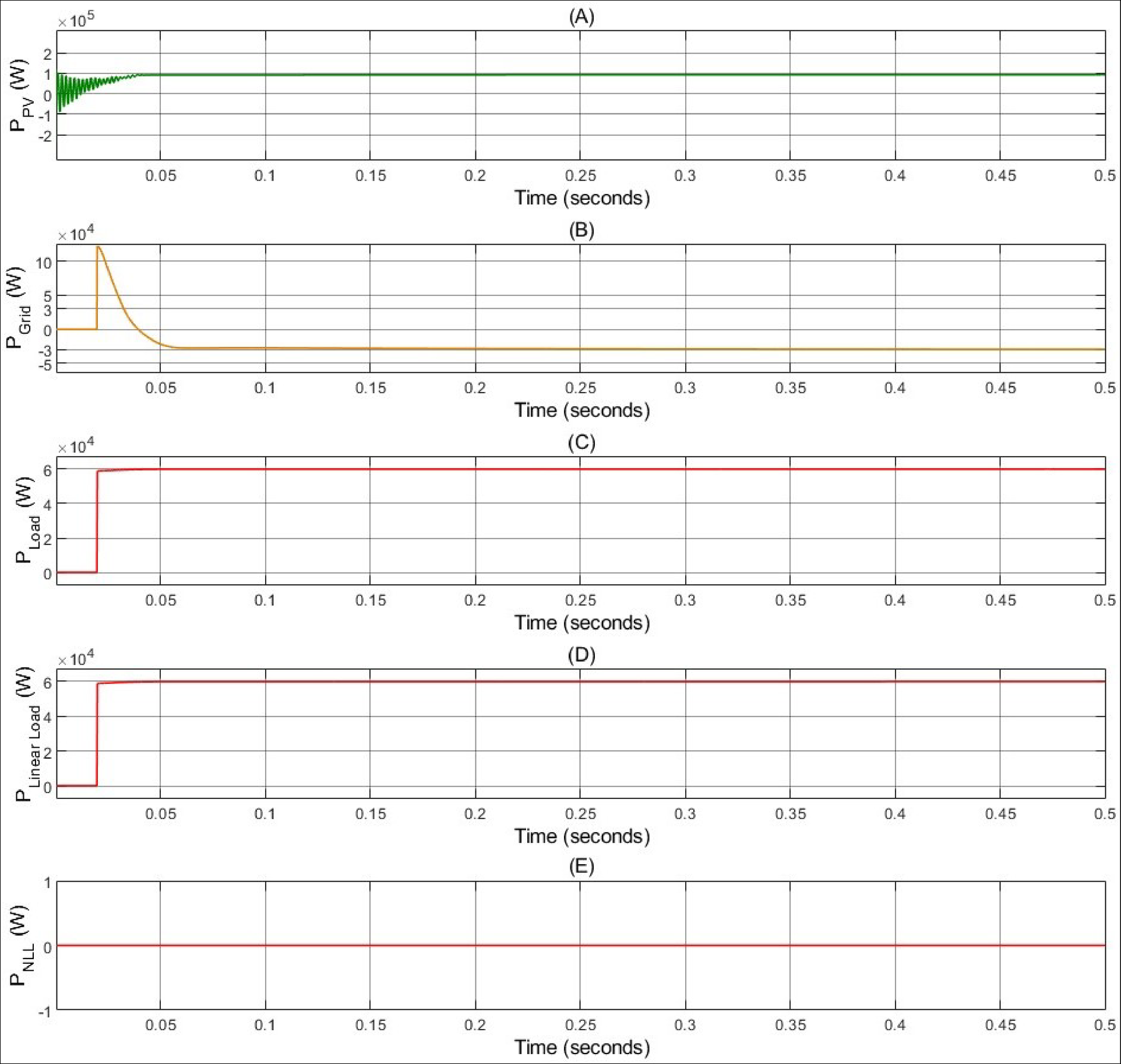The height and width of the screenshot is (1064, 1121).
Task: Click the (A) subplot title
Action: coord(581,17)
